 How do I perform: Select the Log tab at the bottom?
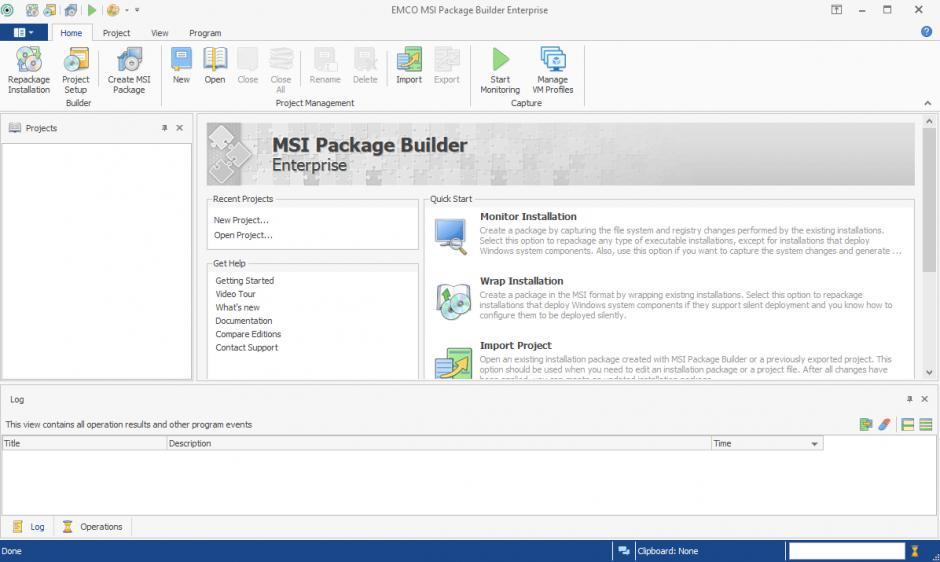tap(28, 527)
